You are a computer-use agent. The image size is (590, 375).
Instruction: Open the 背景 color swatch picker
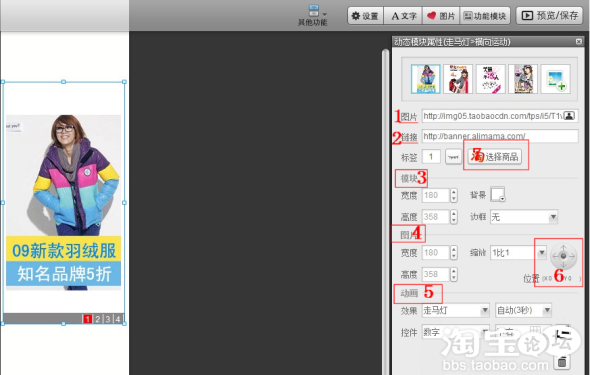[x=498, y=194]
